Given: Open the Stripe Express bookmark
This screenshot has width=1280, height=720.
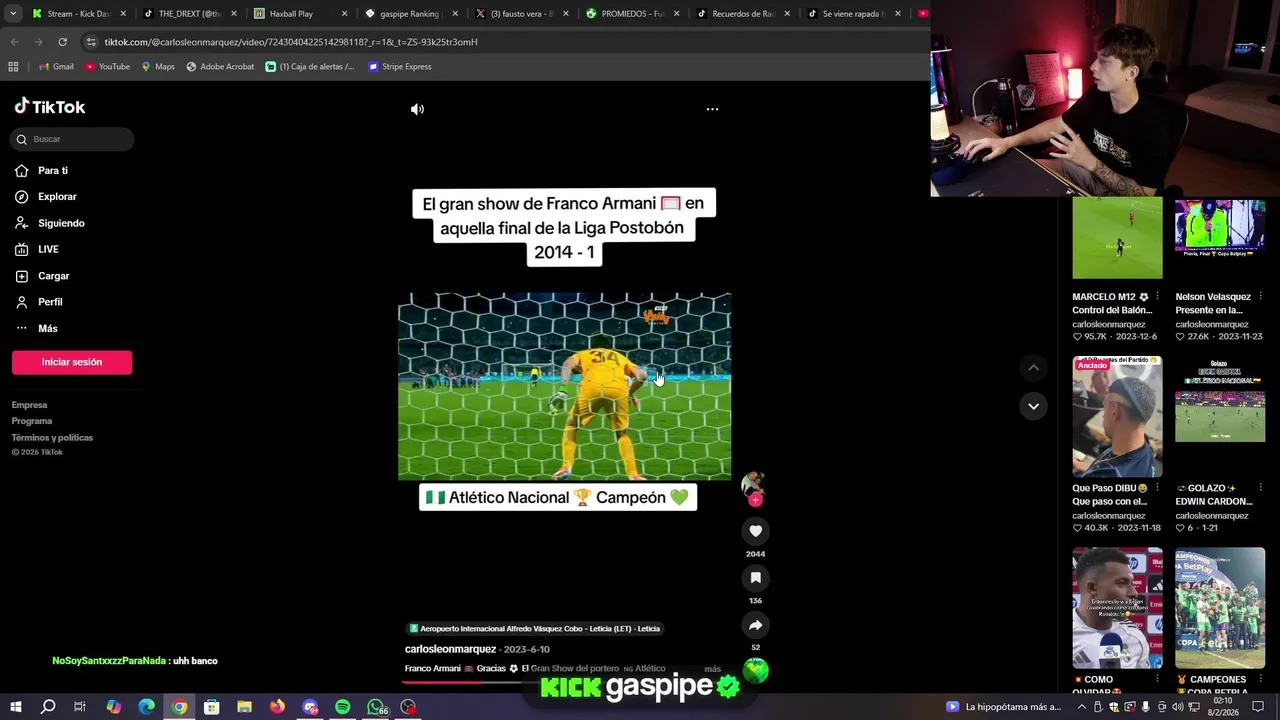Looking at the screenshot, I should click(400, 67).
